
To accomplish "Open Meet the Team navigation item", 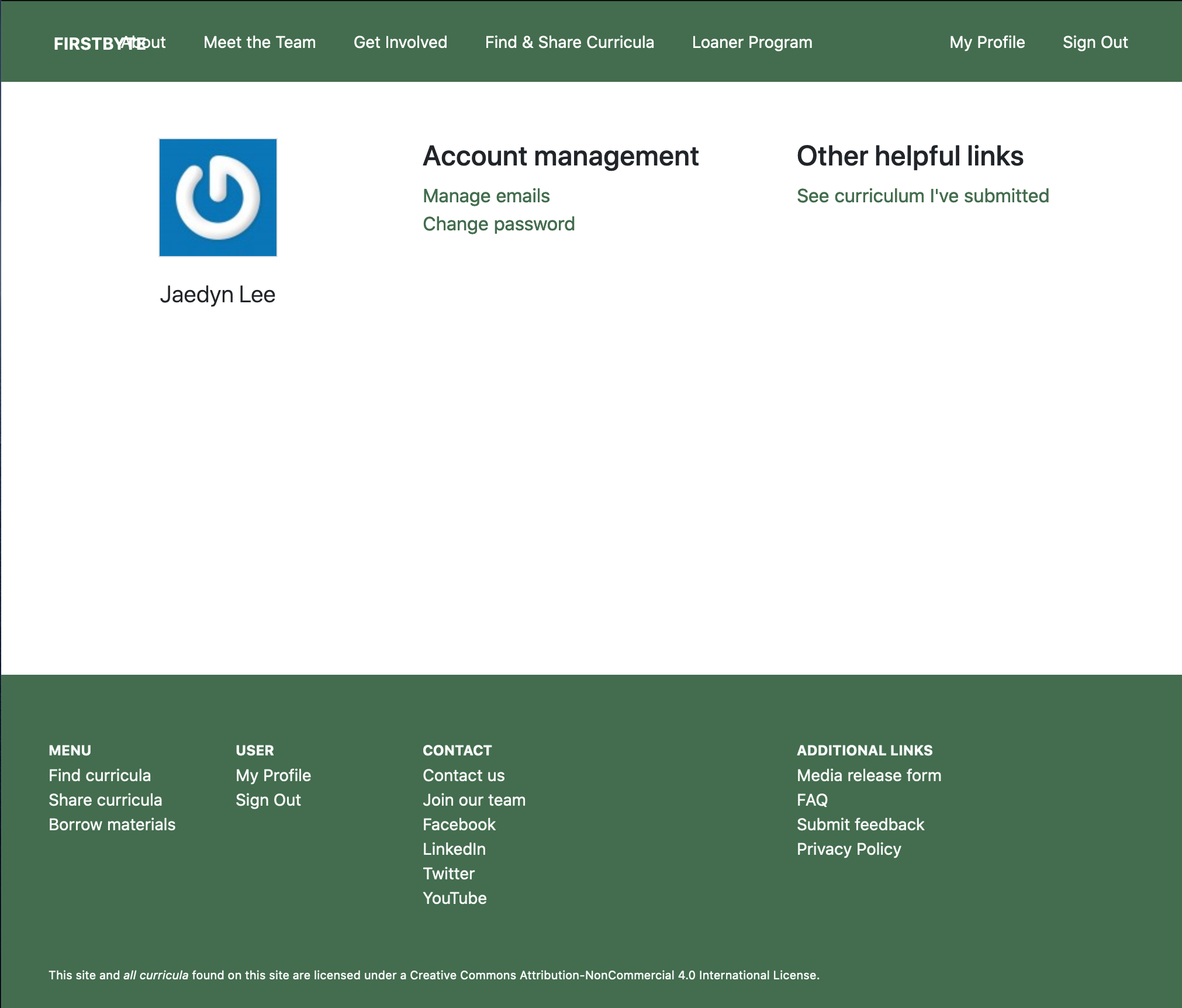I will click(x=260, y=42).
